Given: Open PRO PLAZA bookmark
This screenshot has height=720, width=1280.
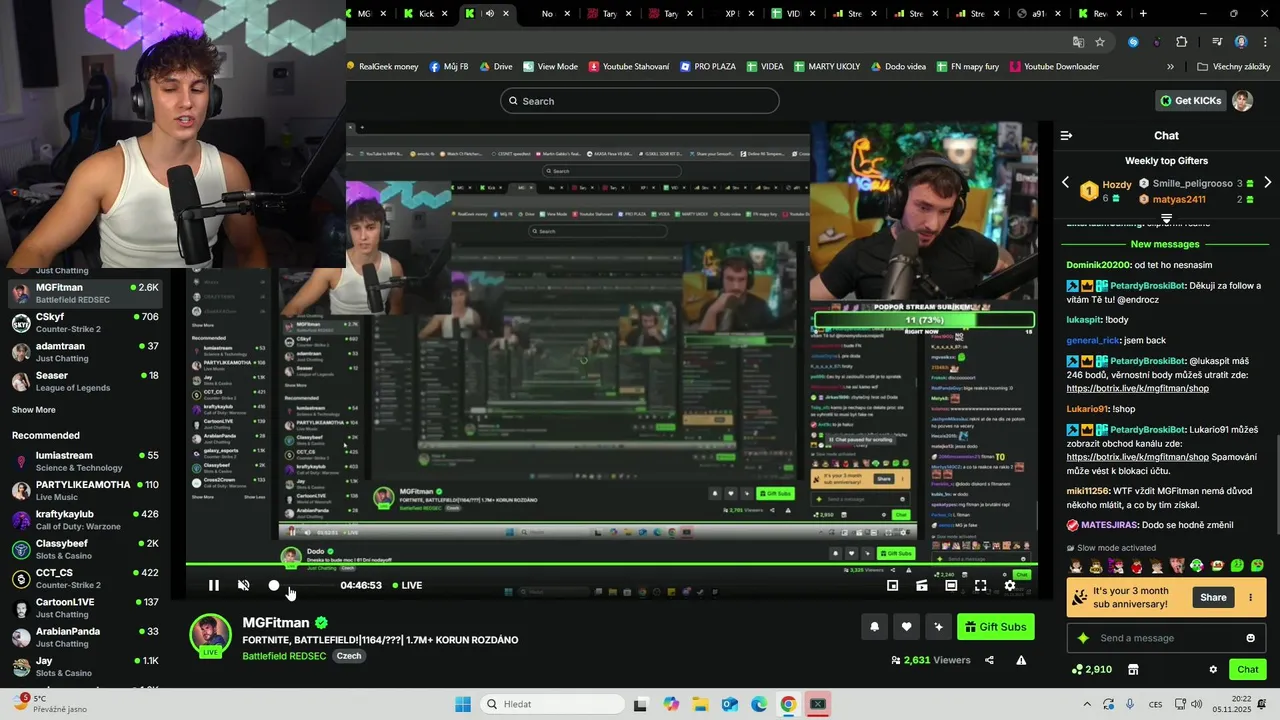Looking at the screenshot, I should [707, 67].
